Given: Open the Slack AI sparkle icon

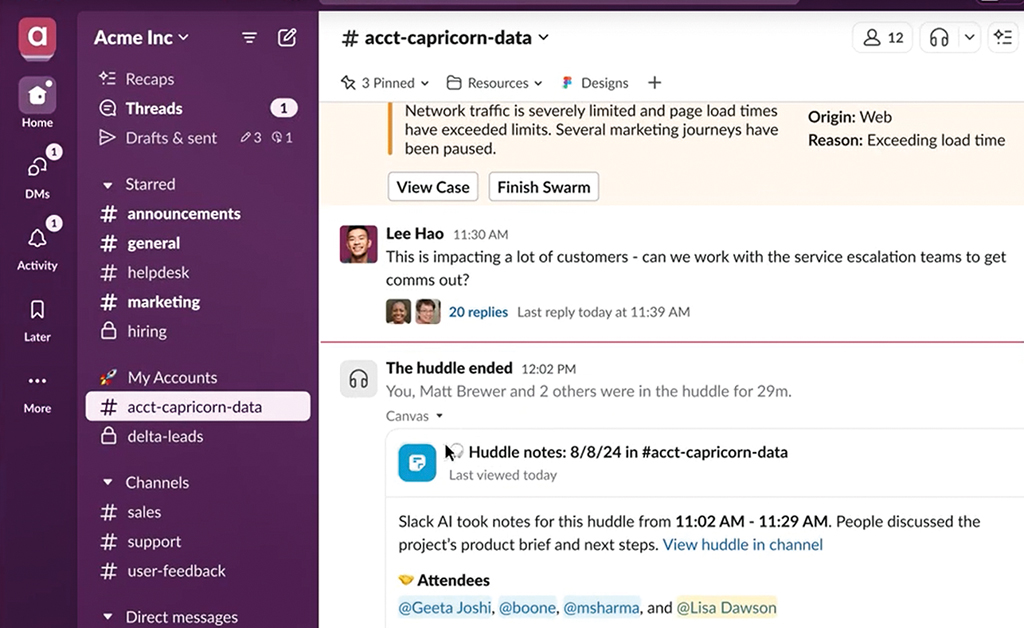Looking at the screenshot, I should [1003, 38].
